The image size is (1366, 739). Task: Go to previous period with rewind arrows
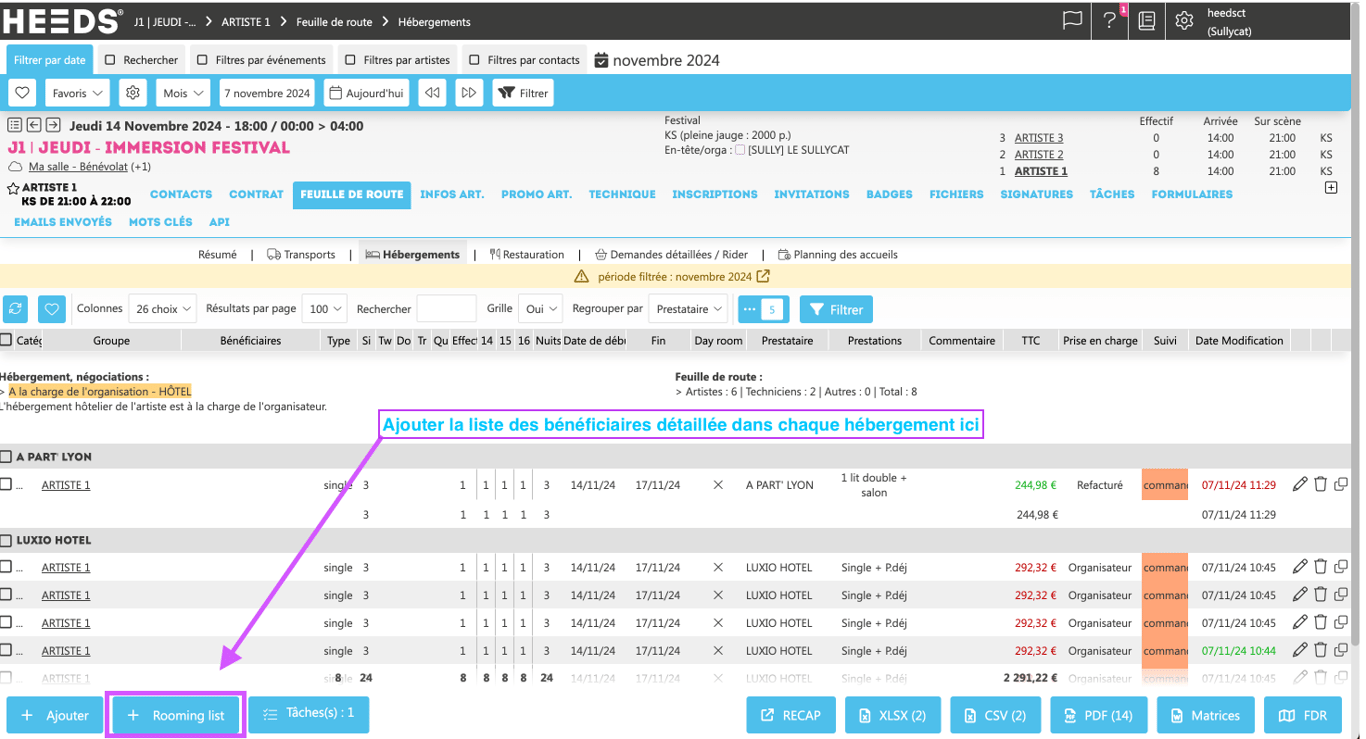pyautogui.click(x=432, y=93)
